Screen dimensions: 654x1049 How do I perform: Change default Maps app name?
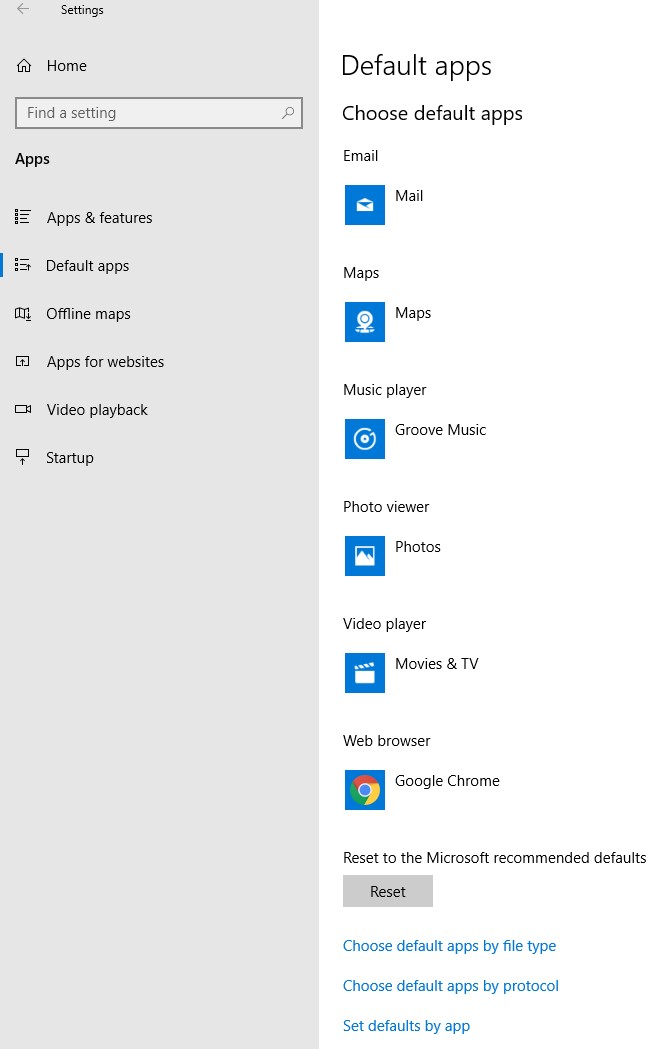click(x=413, y=313)
